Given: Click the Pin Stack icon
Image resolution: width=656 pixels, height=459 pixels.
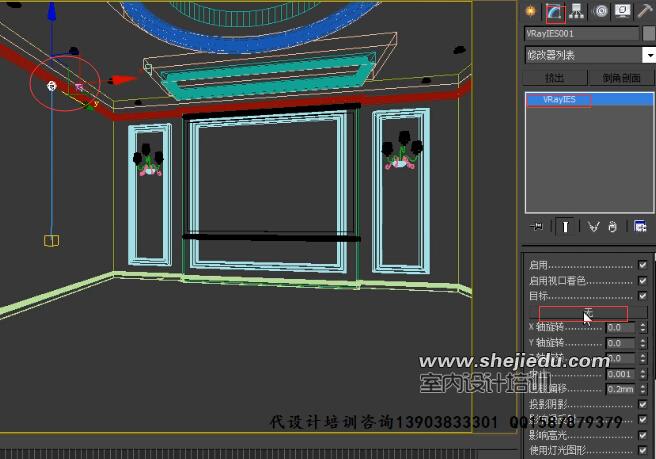Looking at the screenshot, I should (537, 226).
